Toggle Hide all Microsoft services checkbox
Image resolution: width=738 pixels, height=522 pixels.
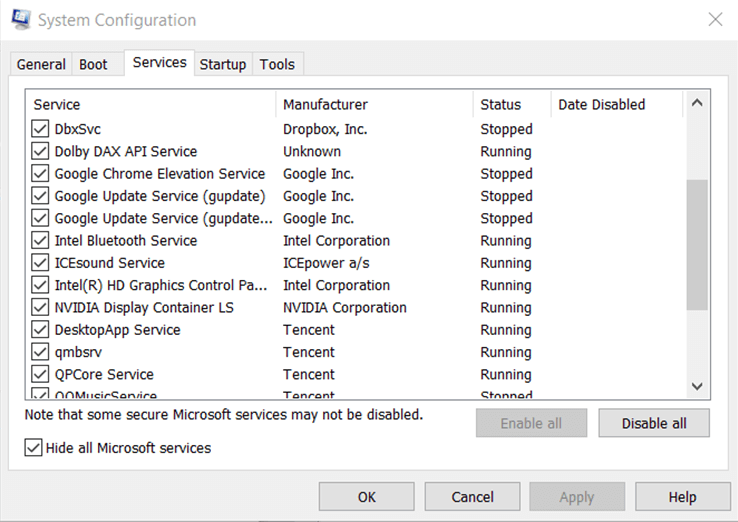pyautogui.click(x=33, y=448)
